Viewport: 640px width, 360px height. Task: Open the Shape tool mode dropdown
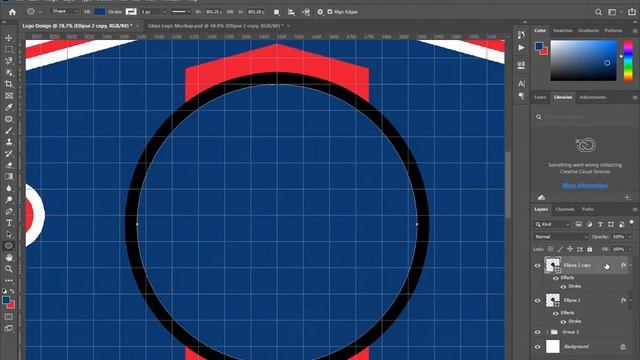click(x=64, y=11)
